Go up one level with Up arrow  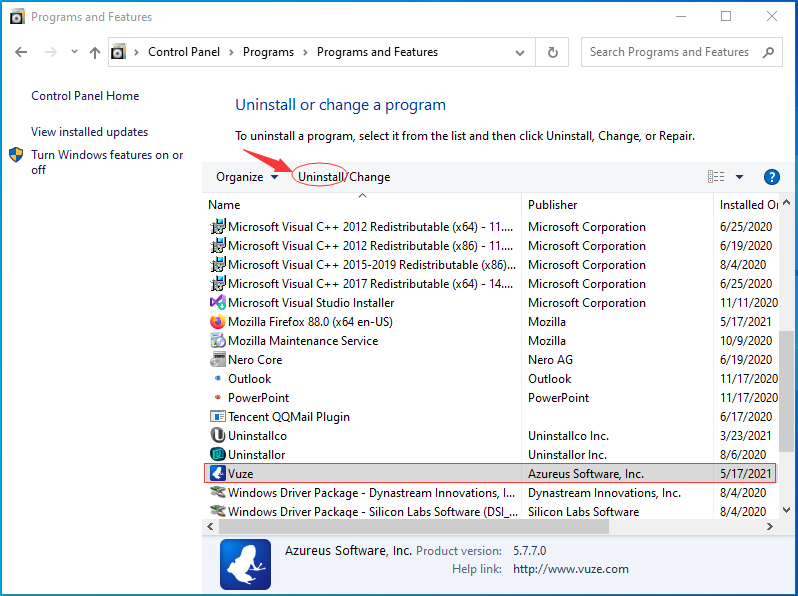(x=95, y=52)
